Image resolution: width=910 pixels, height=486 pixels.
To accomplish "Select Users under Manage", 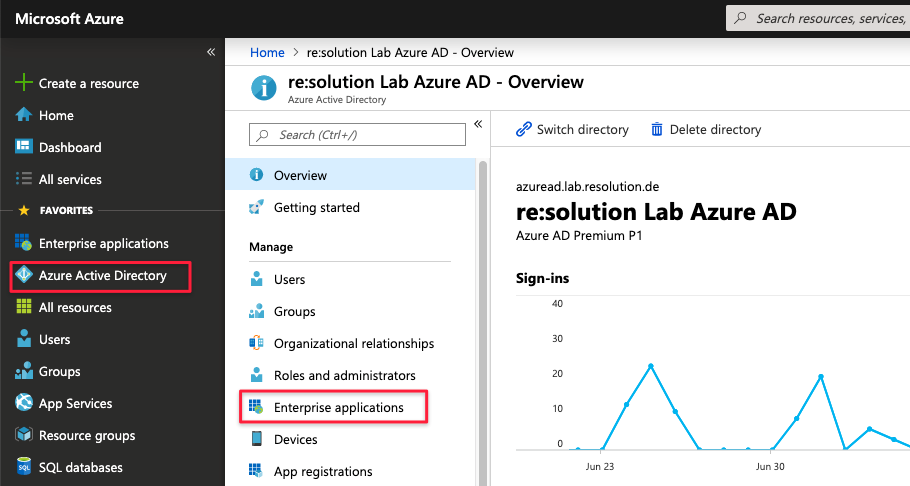I will point(350,279).
